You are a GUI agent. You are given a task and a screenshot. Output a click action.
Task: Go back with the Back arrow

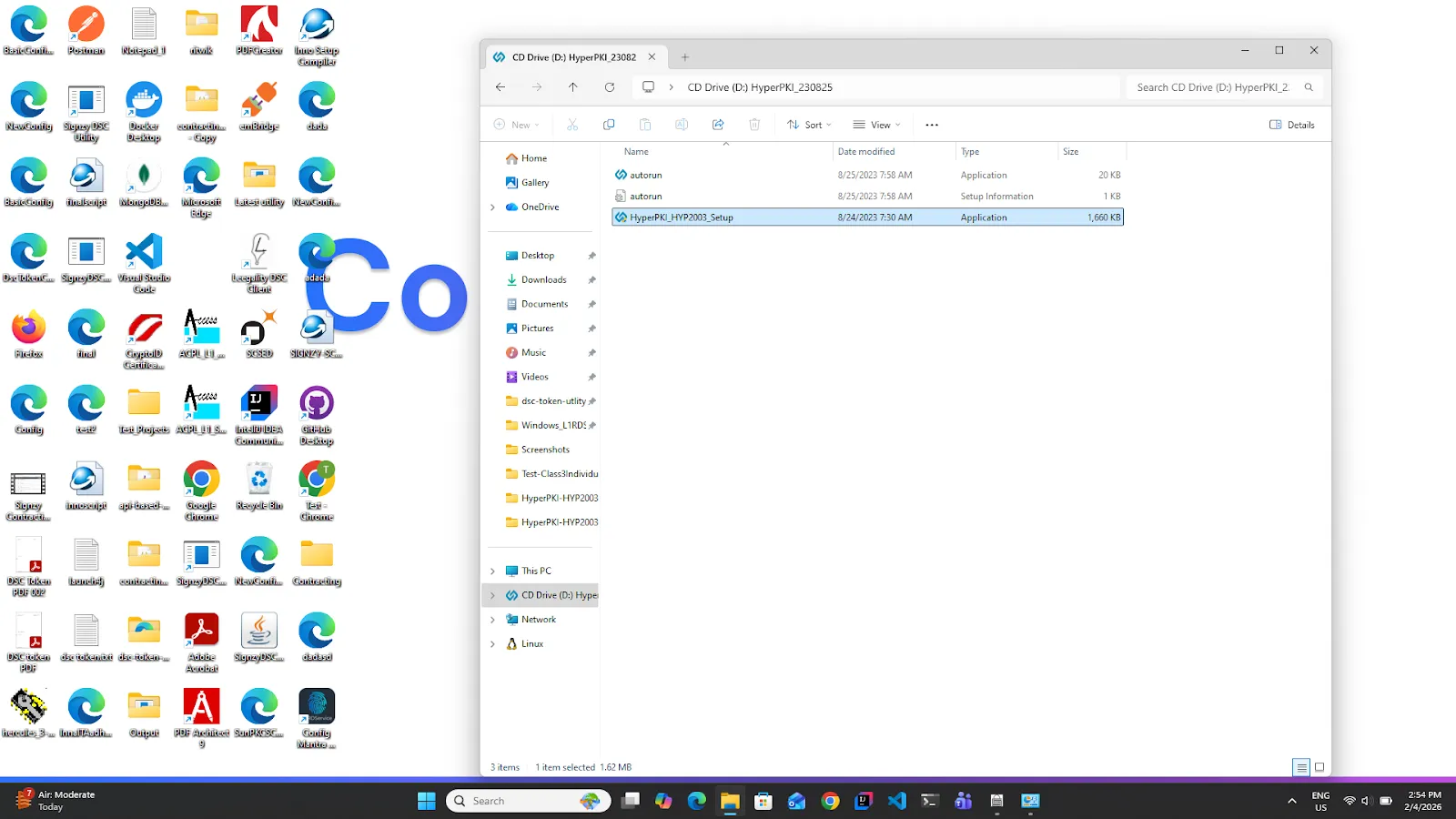click(500, 87)
